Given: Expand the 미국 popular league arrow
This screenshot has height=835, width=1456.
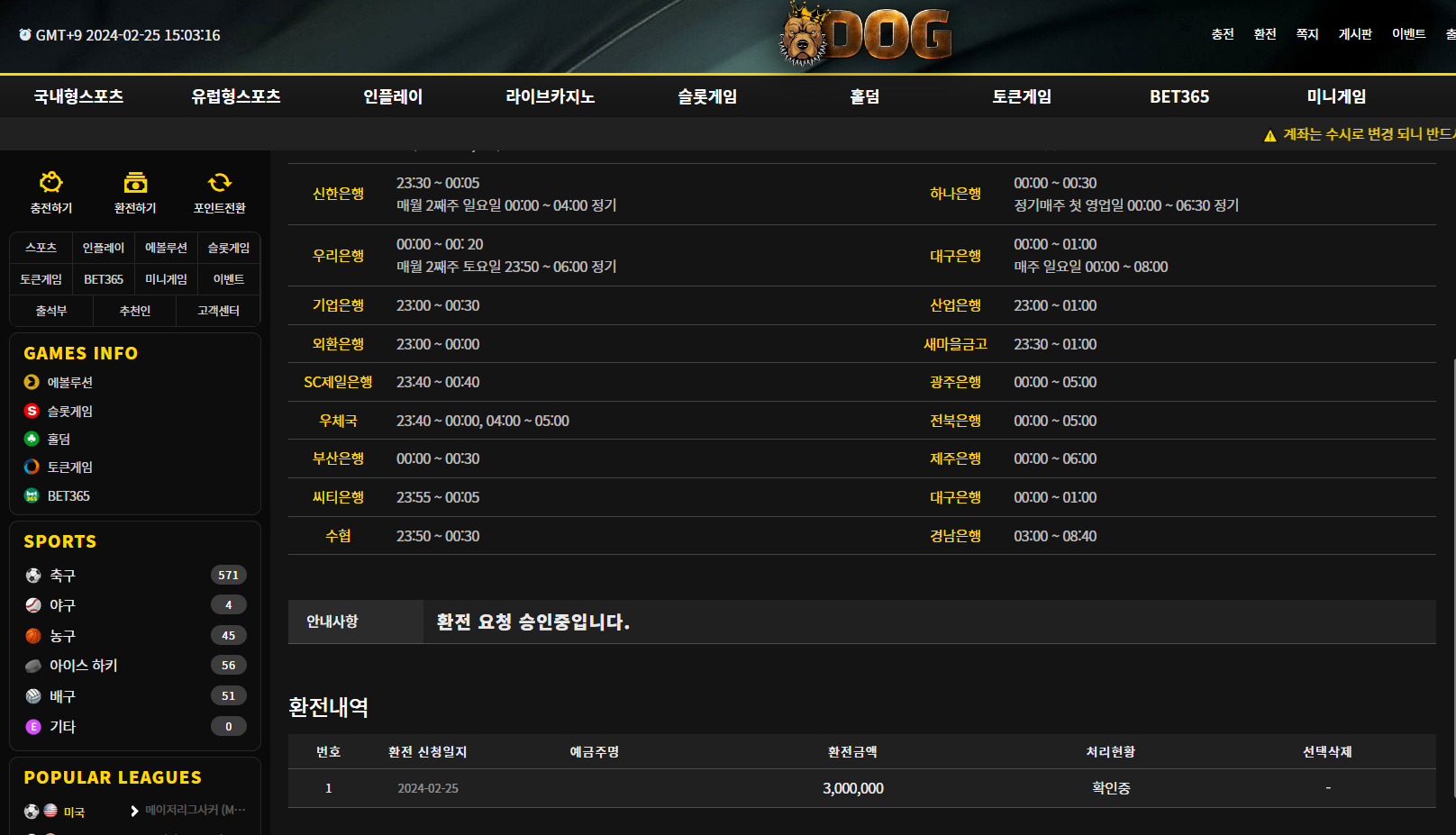Looking at the screenshot, I should tap(134, 811).
